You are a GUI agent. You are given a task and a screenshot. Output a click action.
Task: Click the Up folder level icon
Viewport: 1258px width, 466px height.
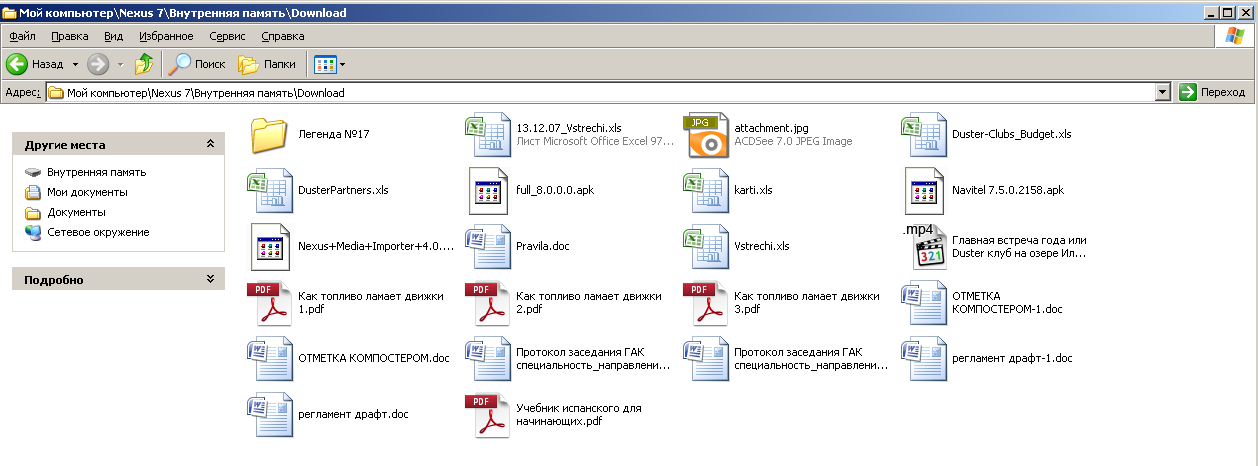click(145, 64)
